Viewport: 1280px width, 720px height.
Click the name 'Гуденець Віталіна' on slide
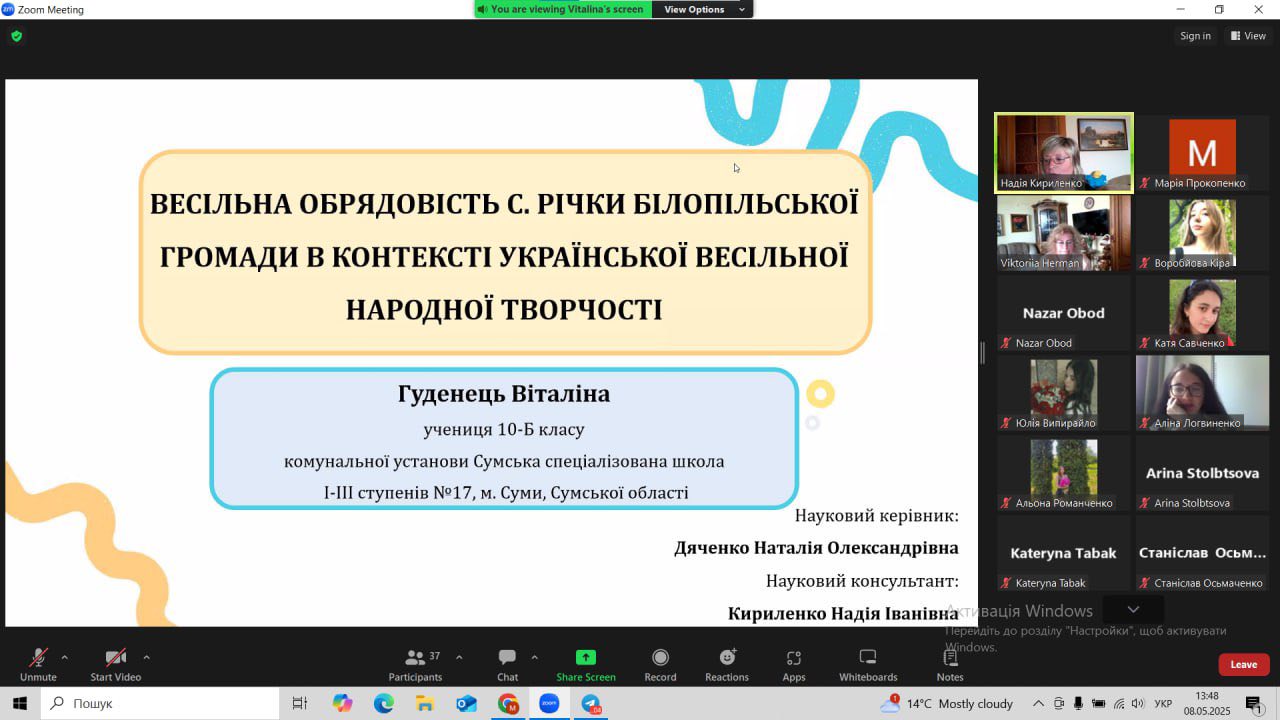point(504,394)
